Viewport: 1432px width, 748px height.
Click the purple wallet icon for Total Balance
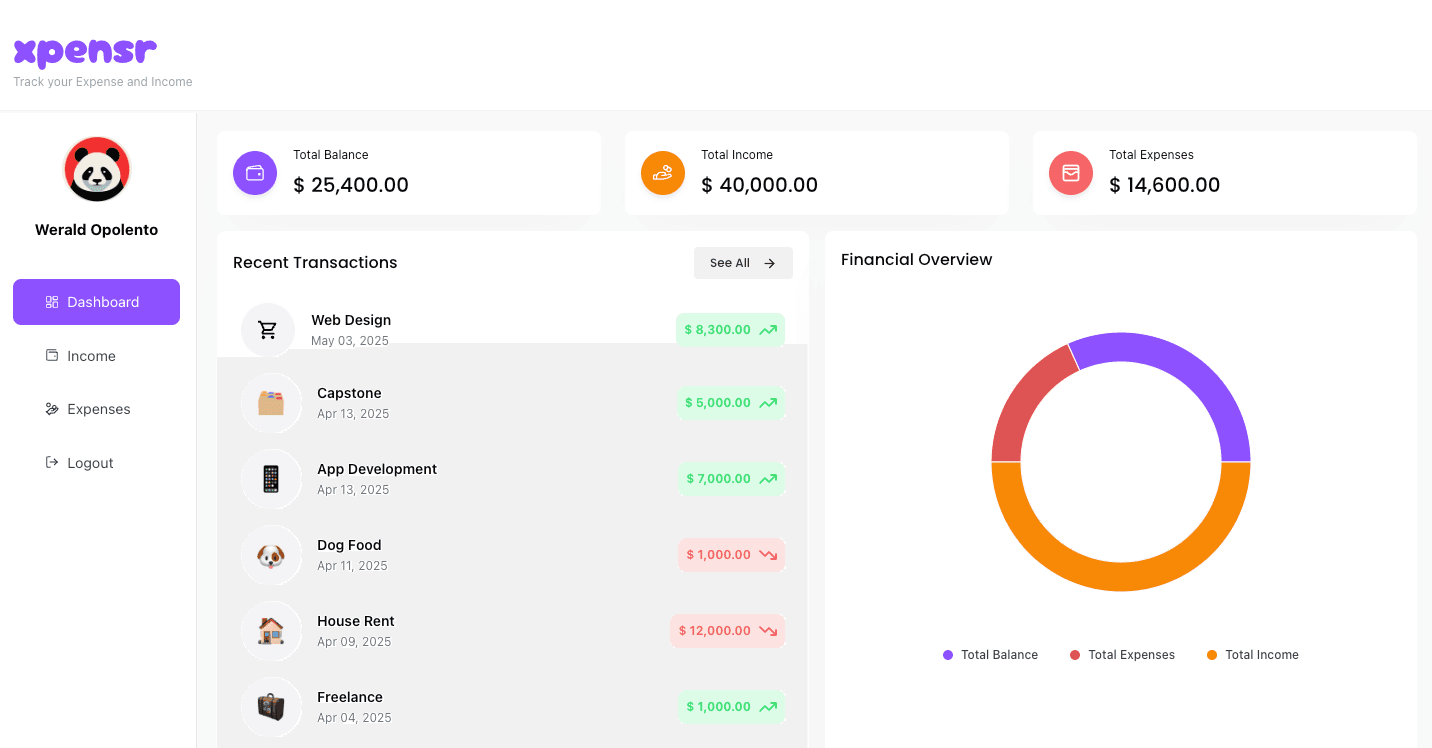point(255,173)
